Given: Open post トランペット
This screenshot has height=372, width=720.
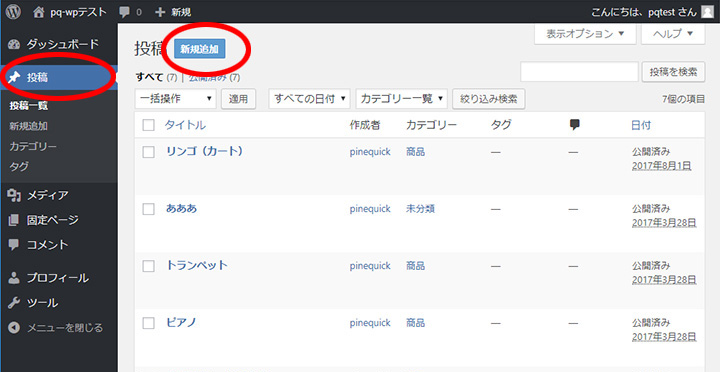Looking at the screenshot, I should click(197, 265).
